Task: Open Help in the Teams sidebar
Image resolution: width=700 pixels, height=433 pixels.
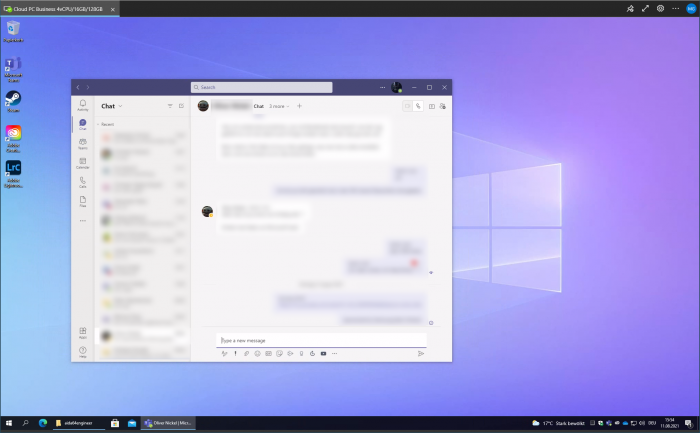Action: tap(83, 352)
